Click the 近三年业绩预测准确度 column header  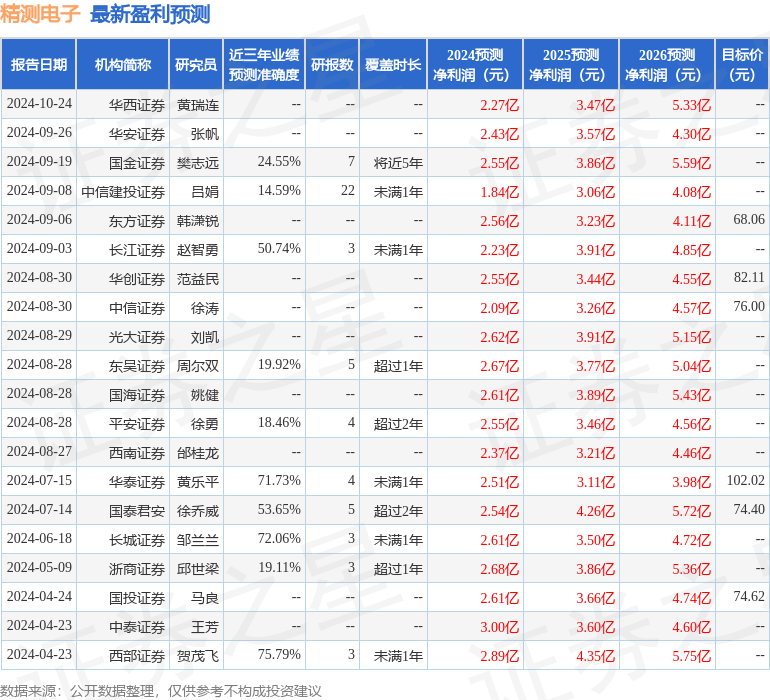click(264, 64)
